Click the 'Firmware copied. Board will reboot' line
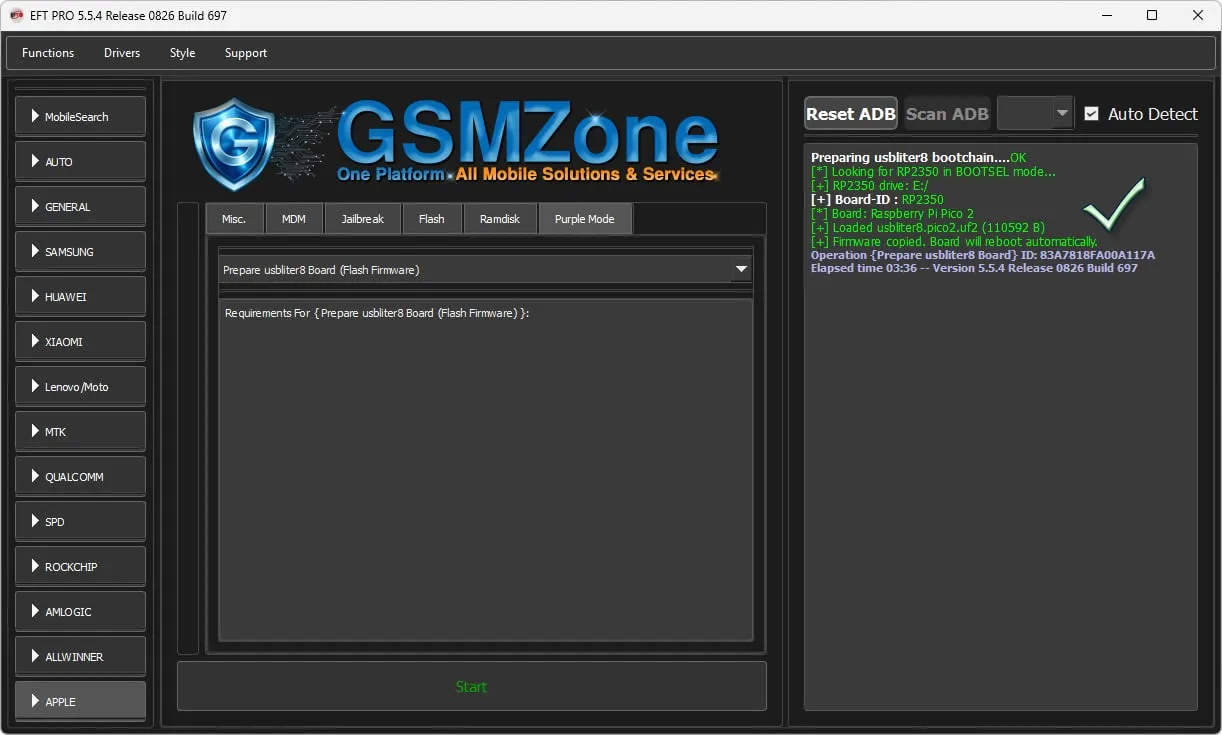The width and height of the screenshot is (1222, 735). pyautogui.click(x=954, y=242)
